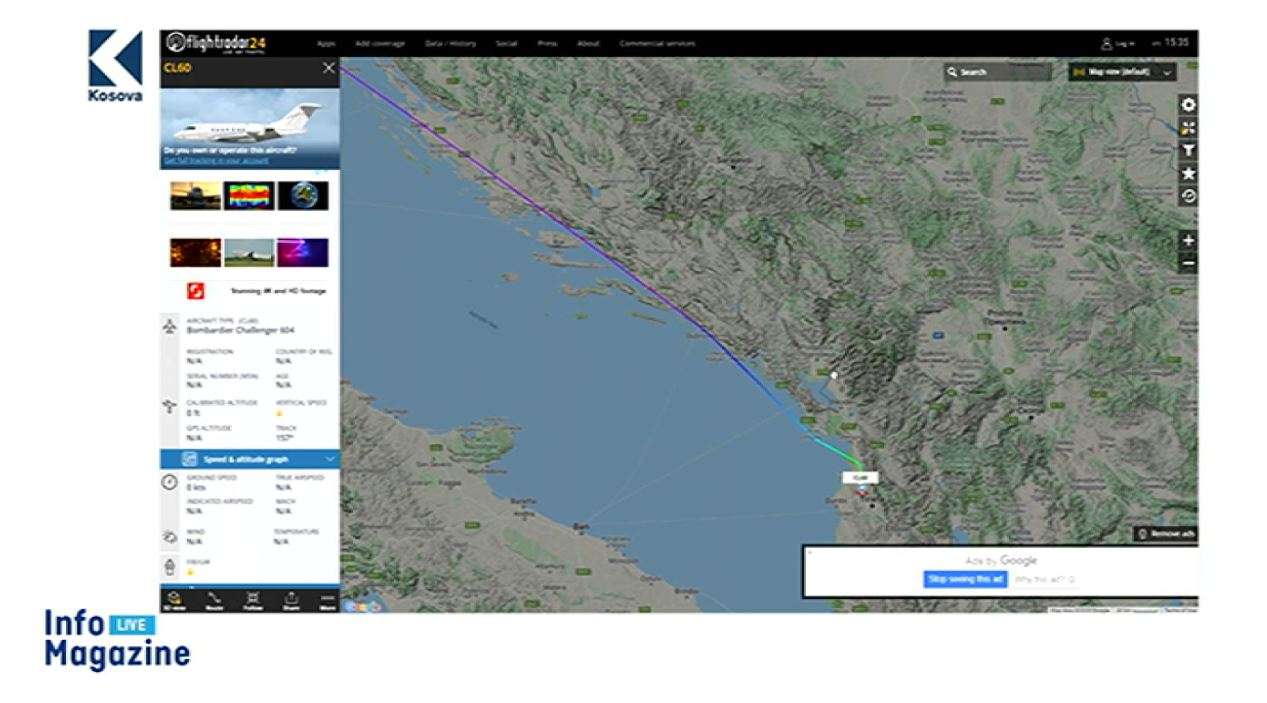The width and height of the screenshot is (1267, 703).
Task: Click the 0 kts ground speed value
Action: click(194, 487)
